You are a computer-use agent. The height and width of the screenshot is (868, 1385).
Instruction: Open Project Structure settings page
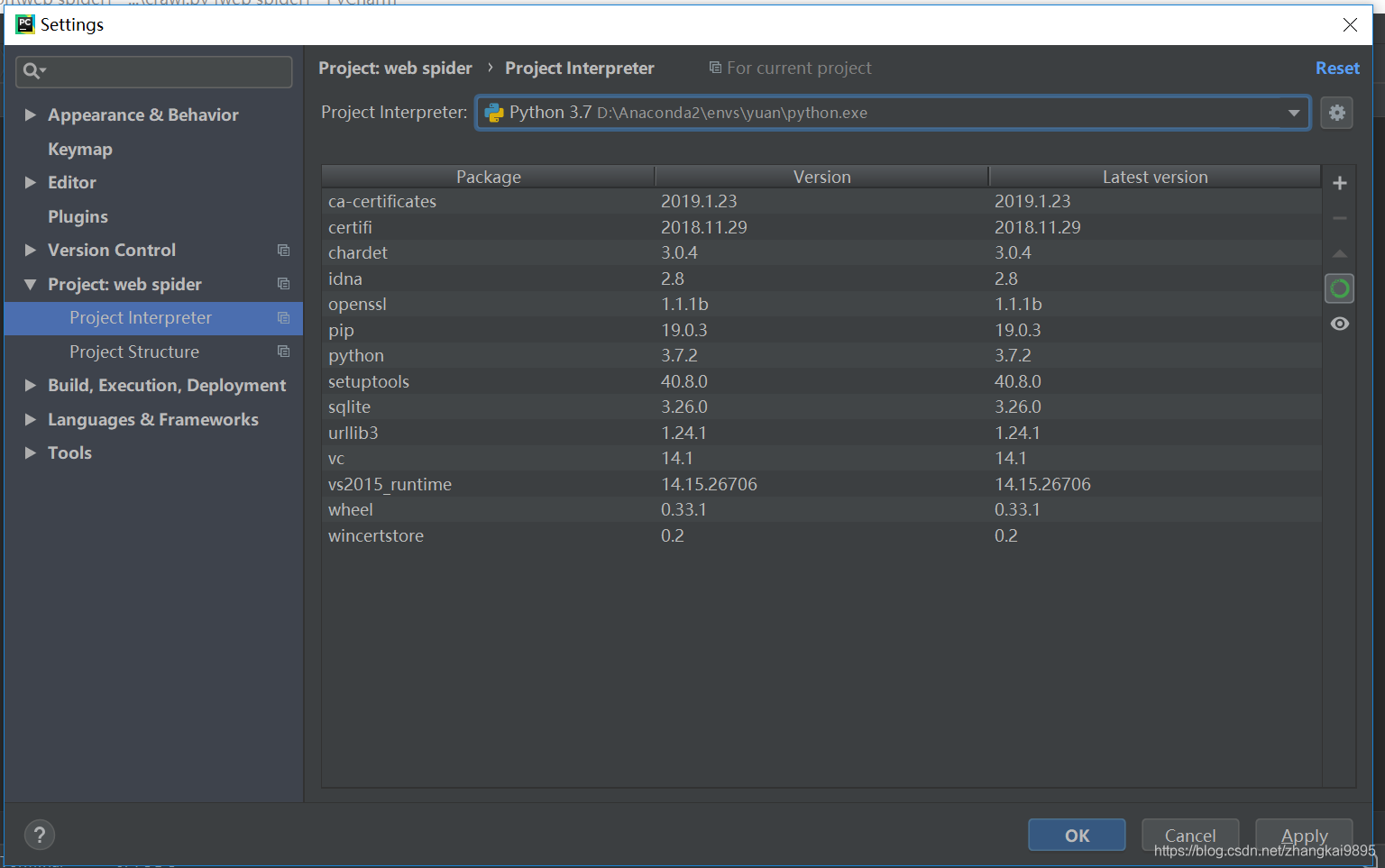[x=134, y=352]
